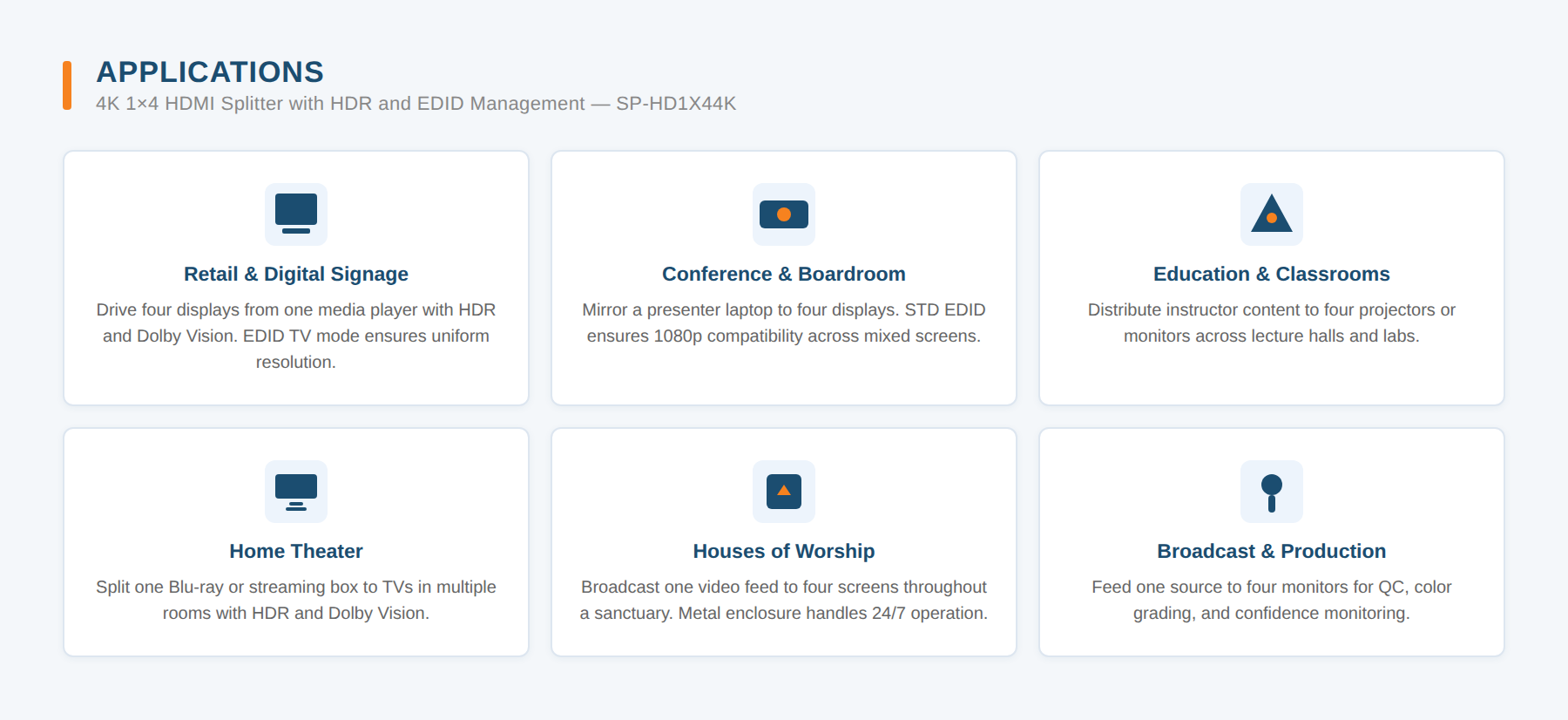Select the Education & Classrooms heading
Image resolution: width=1568 pixels, height=720 pixels.
point(1272,274)
